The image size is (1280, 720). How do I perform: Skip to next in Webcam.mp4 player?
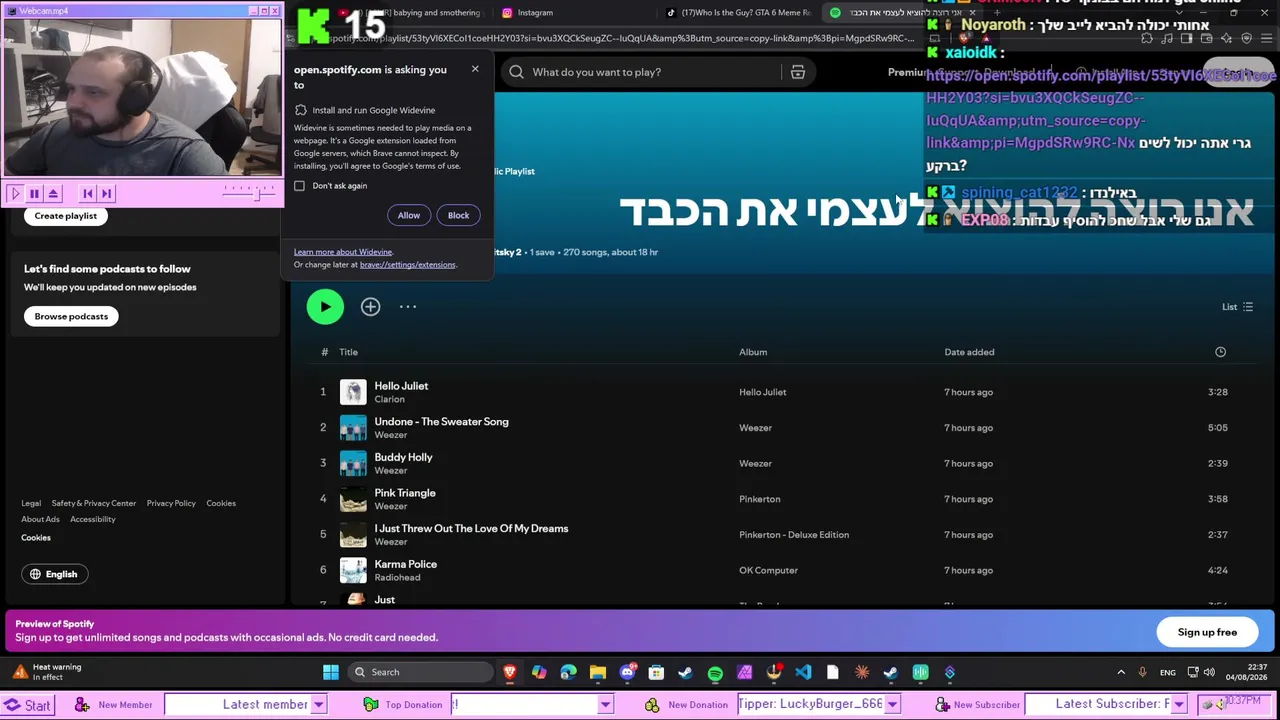click(106, 194)
